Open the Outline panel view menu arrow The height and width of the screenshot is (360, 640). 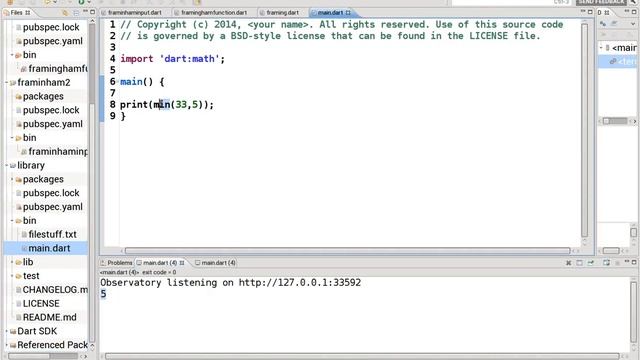633,24
